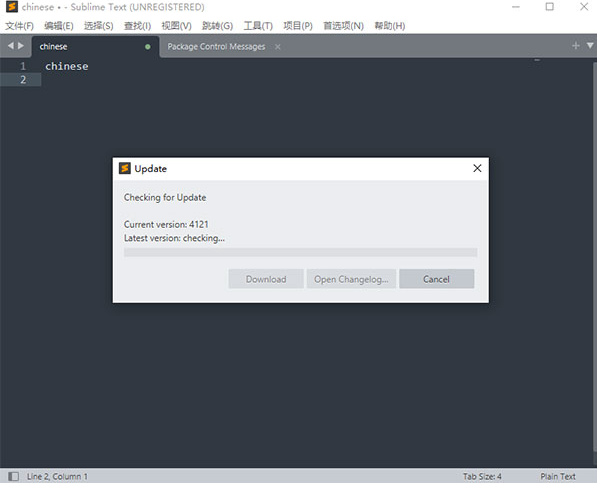
Task: Open the 编辑(E) menu
Action: click(x=59, y=26)
